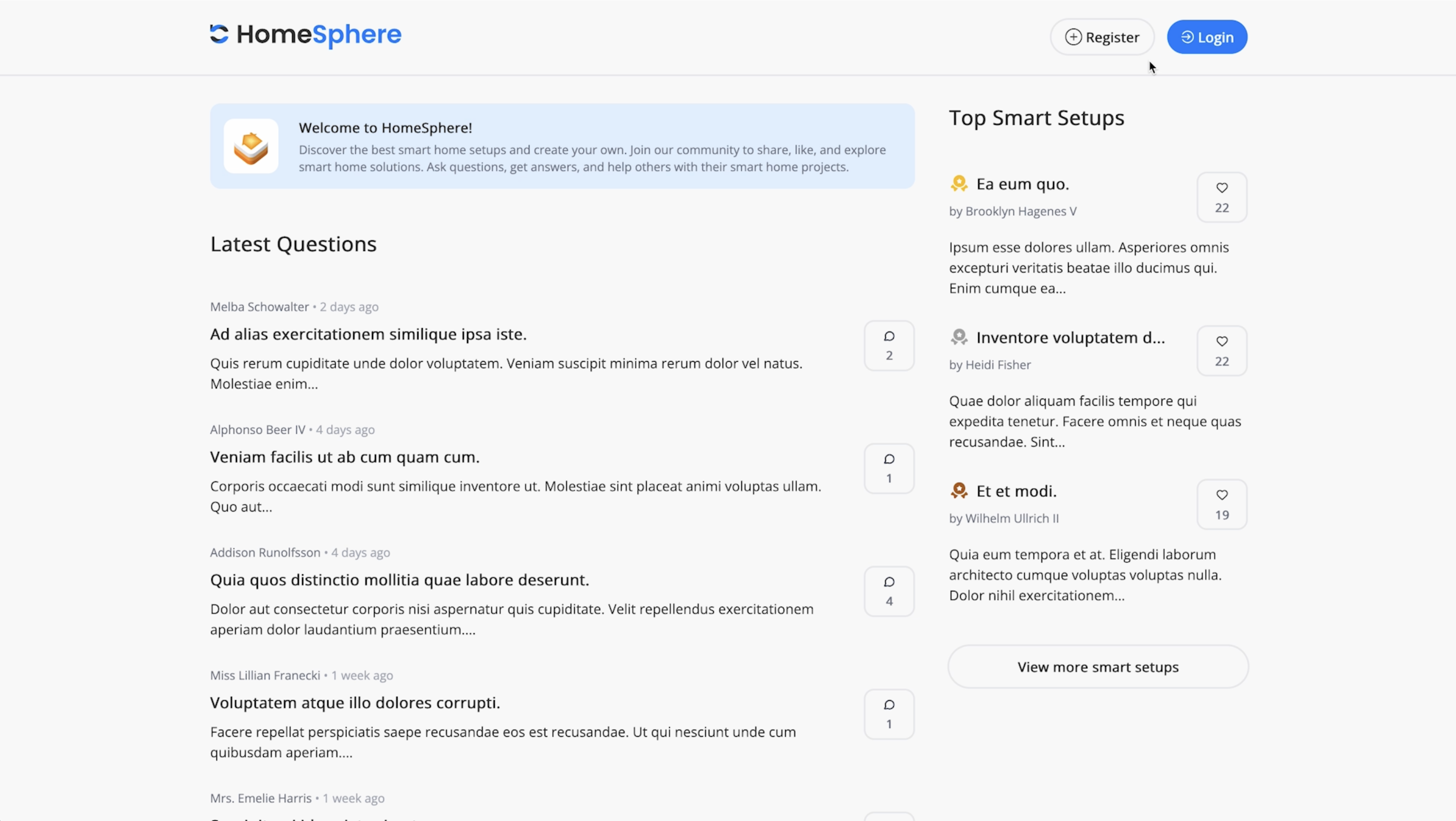
Task: Click author name Mrs. Emelie Harris
Action: click(261, 798)
